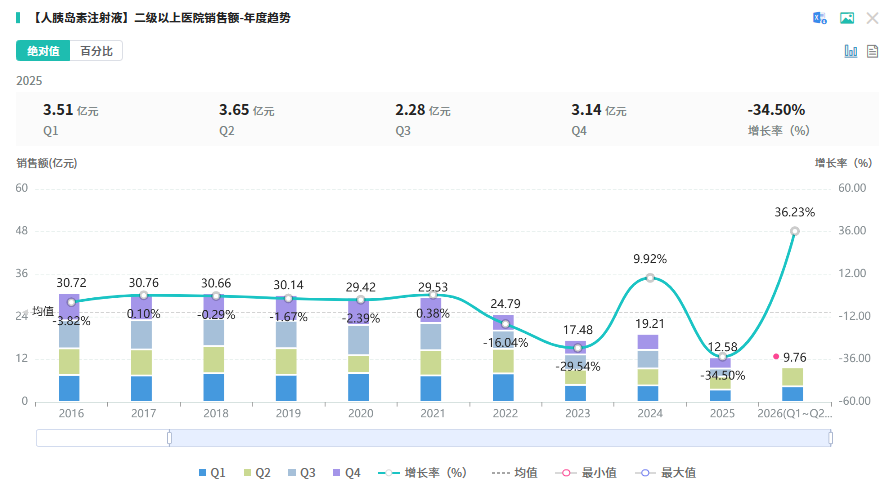Screen dimensions: 891x488
Task: Toggle Q4 series in legend
Action: [x=347, y=473]
